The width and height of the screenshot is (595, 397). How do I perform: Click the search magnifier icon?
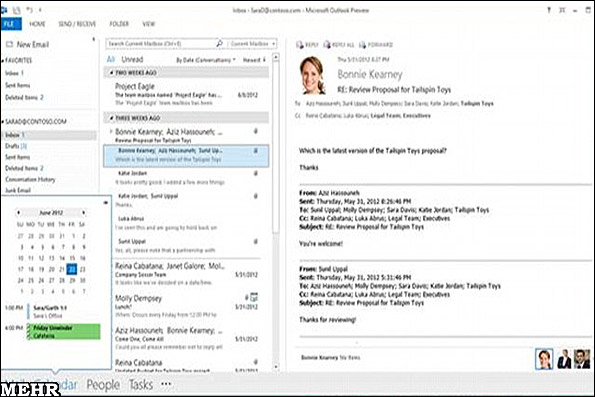pyautogui.click(x=219, y=44)
